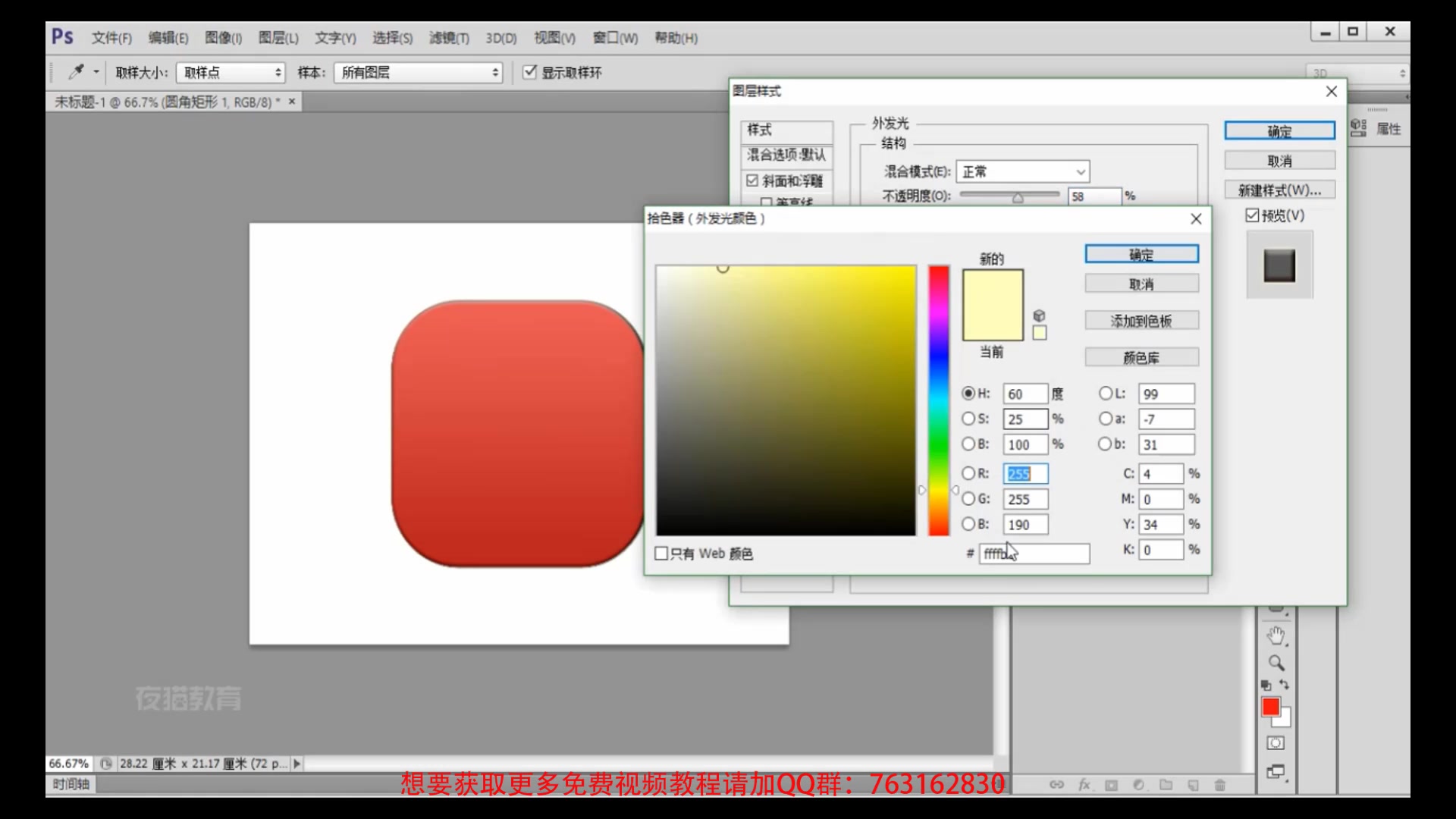Toggle Quick Mask mode icon
This screenshot has width=1456, height=819.
click(x=1276, y=743)
